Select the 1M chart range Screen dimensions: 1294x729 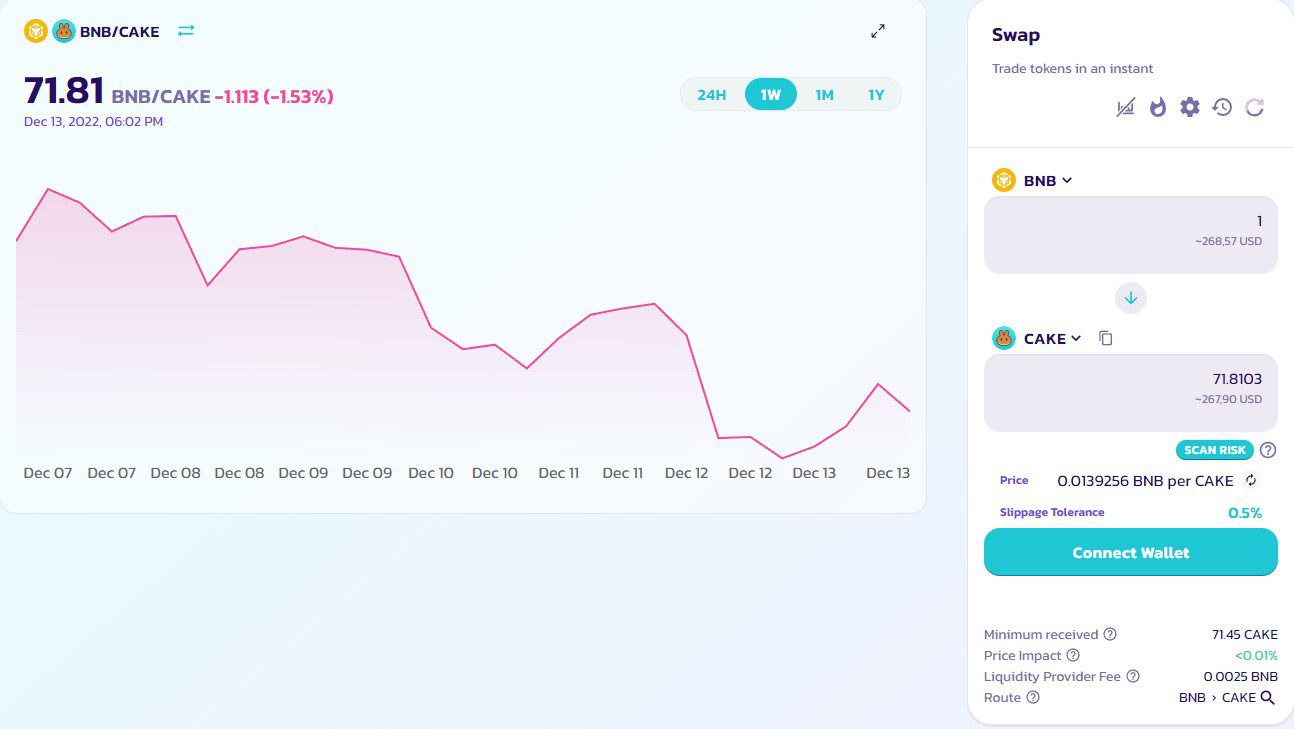[824, 95]
